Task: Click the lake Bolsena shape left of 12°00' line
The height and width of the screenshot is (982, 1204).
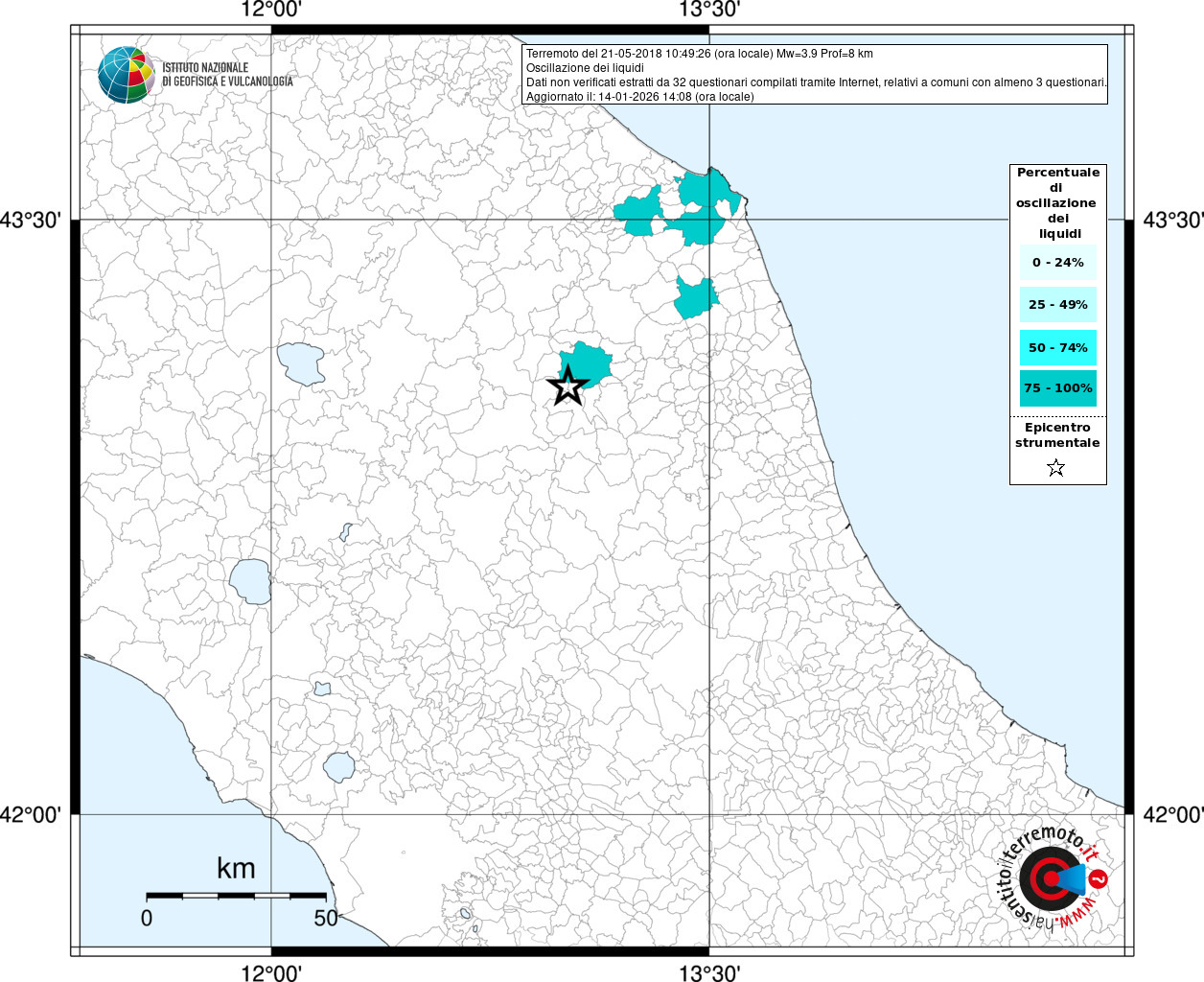Action: tap(249, 582)
